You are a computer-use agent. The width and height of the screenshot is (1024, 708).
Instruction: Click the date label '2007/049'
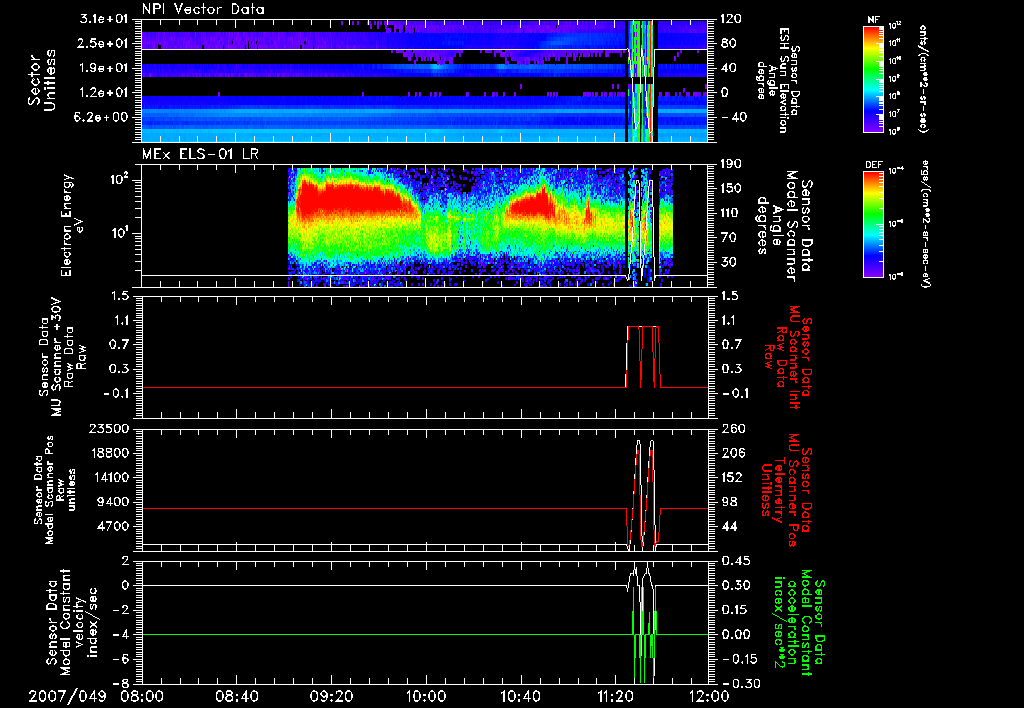tap(67, 696)
